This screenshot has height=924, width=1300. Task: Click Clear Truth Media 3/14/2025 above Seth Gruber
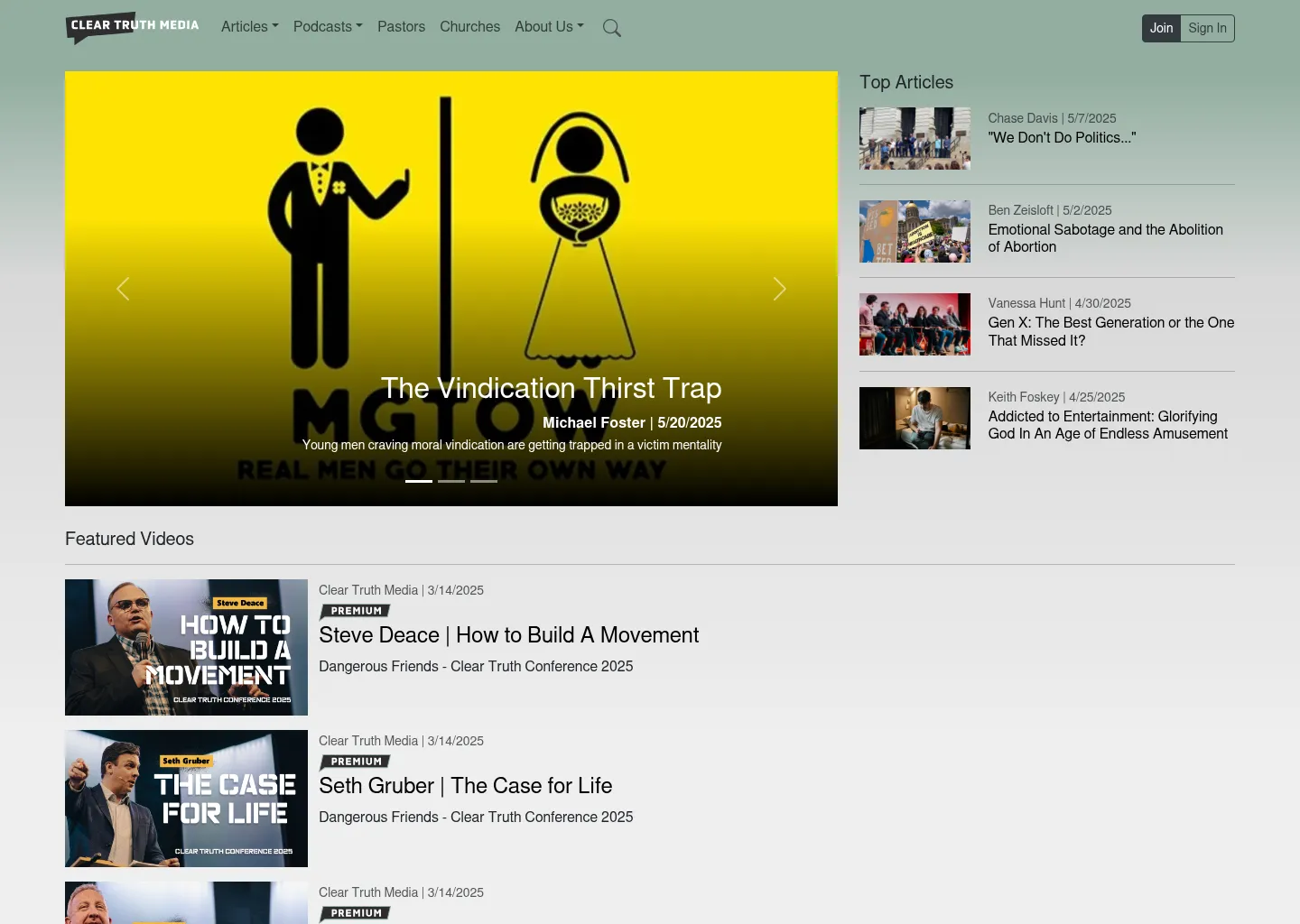pyautogui.click(x=401, y=741)
